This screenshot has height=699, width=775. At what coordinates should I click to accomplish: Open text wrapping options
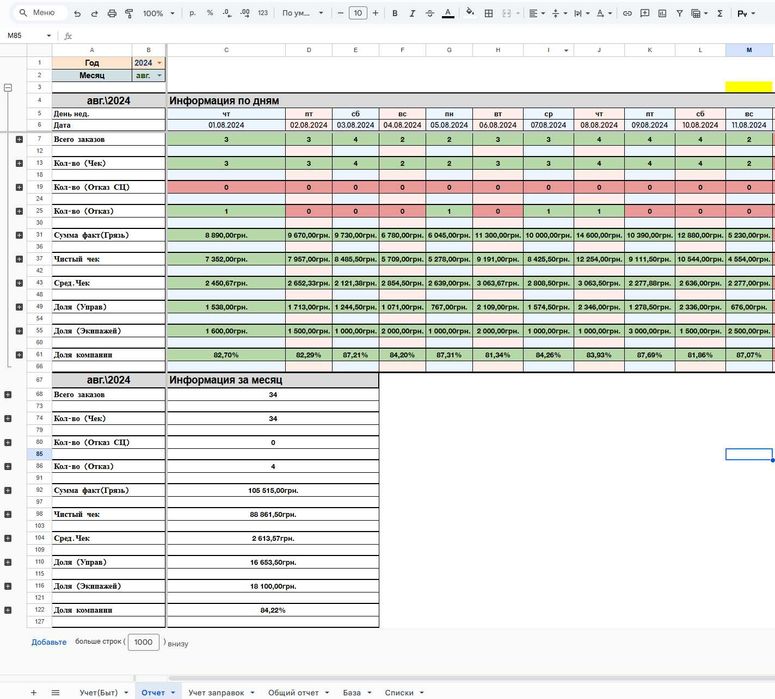point(581,13)
